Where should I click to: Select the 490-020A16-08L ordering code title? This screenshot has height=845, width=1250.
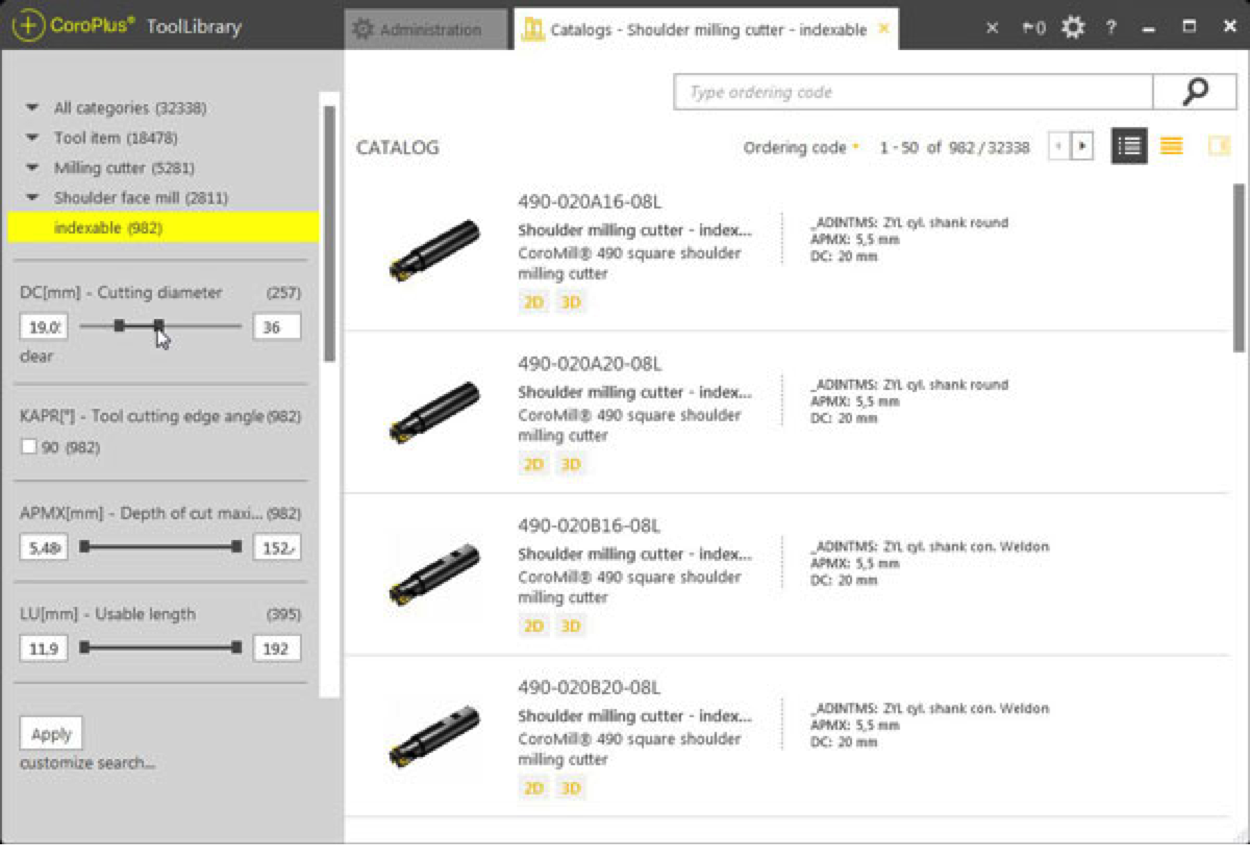tap(590, 202)
